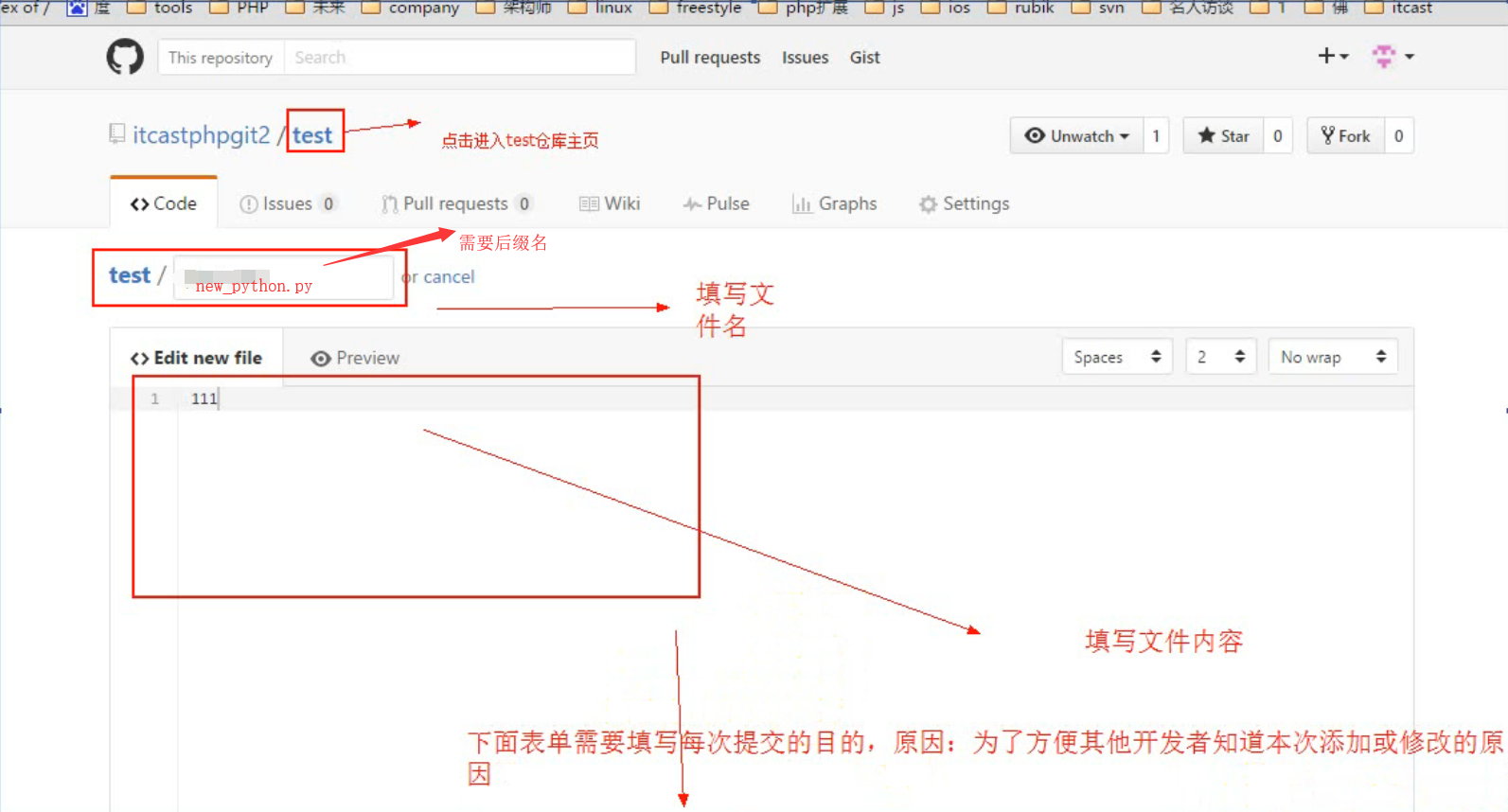Select the Edit new file tab
This screenshot has height=812, width=1508.
(x=196, y=358)
